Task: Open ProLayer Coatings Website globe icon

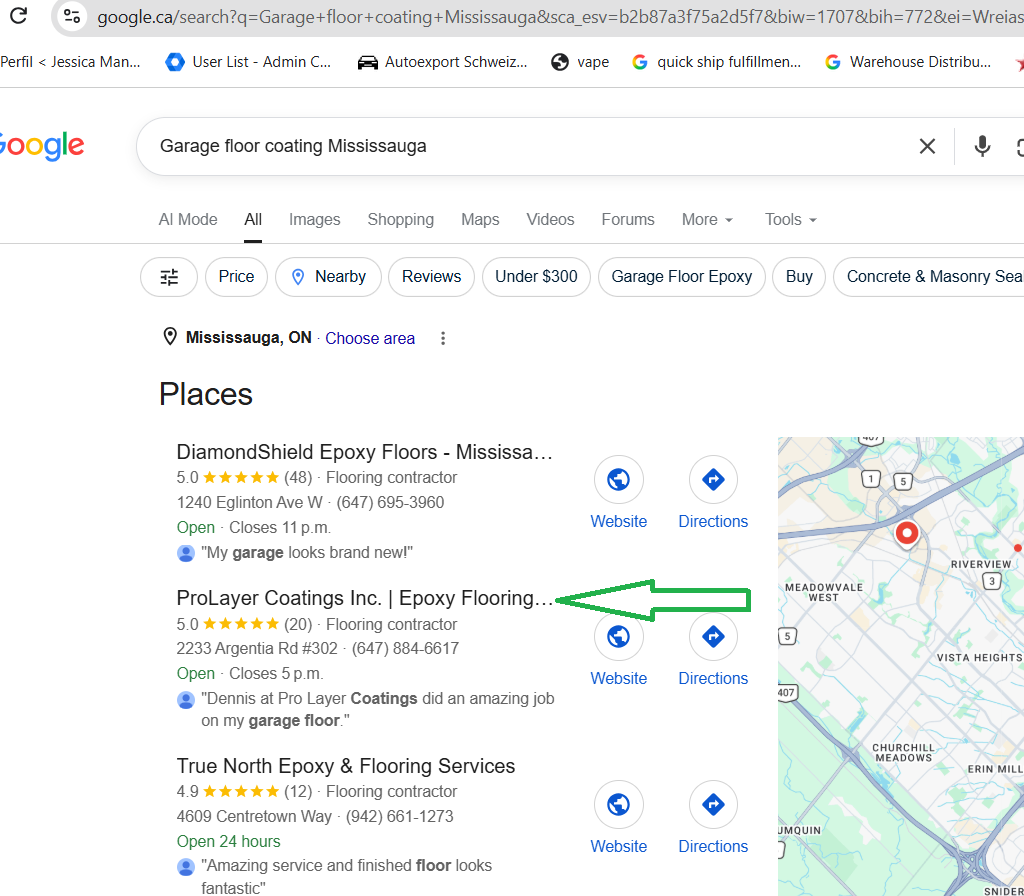Action: [618, 636]
